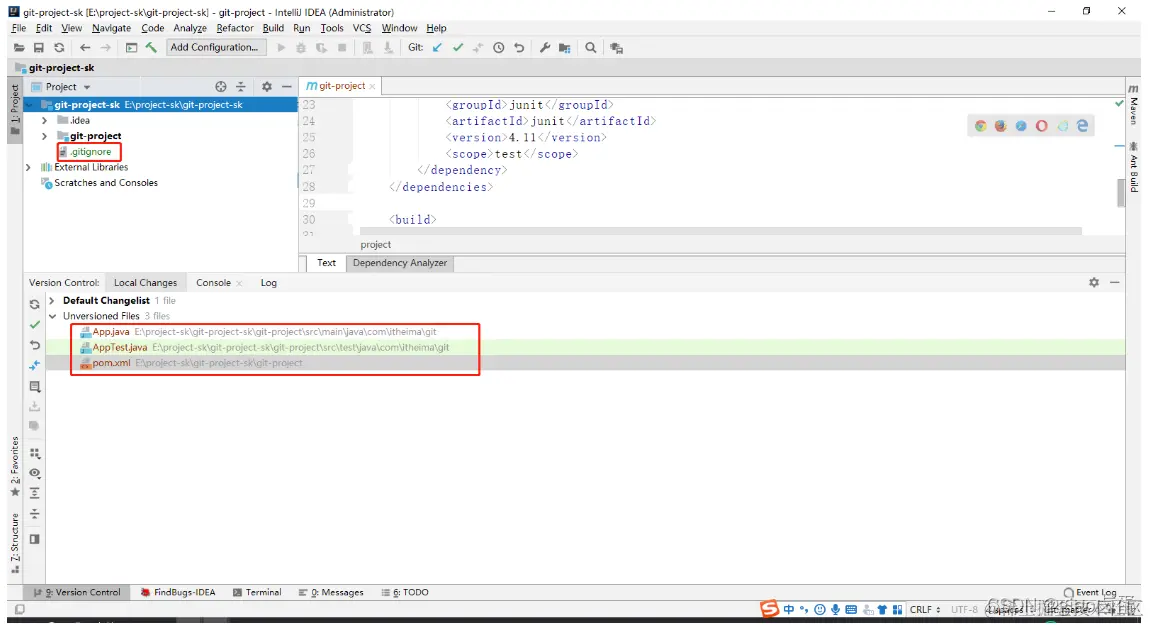The width and height of the screenshot is (1150, 625).
Task: Open the Add Configuration dropdown
Action: (214, 47)
